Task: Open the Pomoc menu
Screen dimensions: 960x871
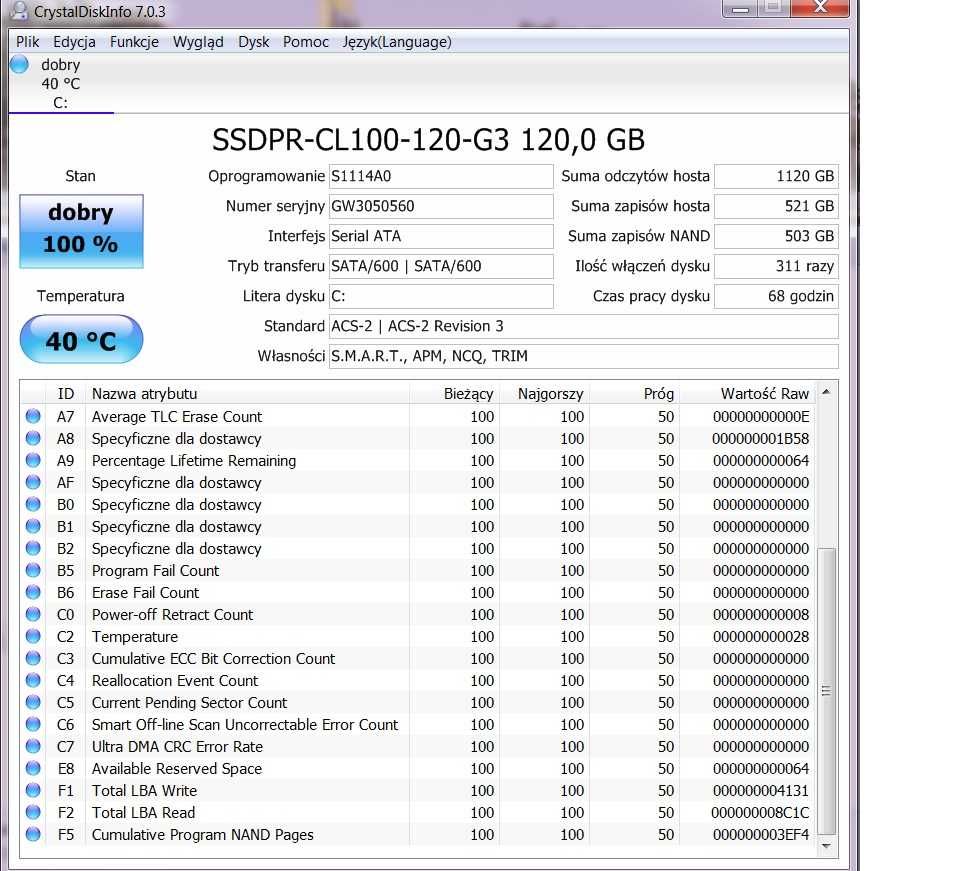Action: tap(306, 42)
